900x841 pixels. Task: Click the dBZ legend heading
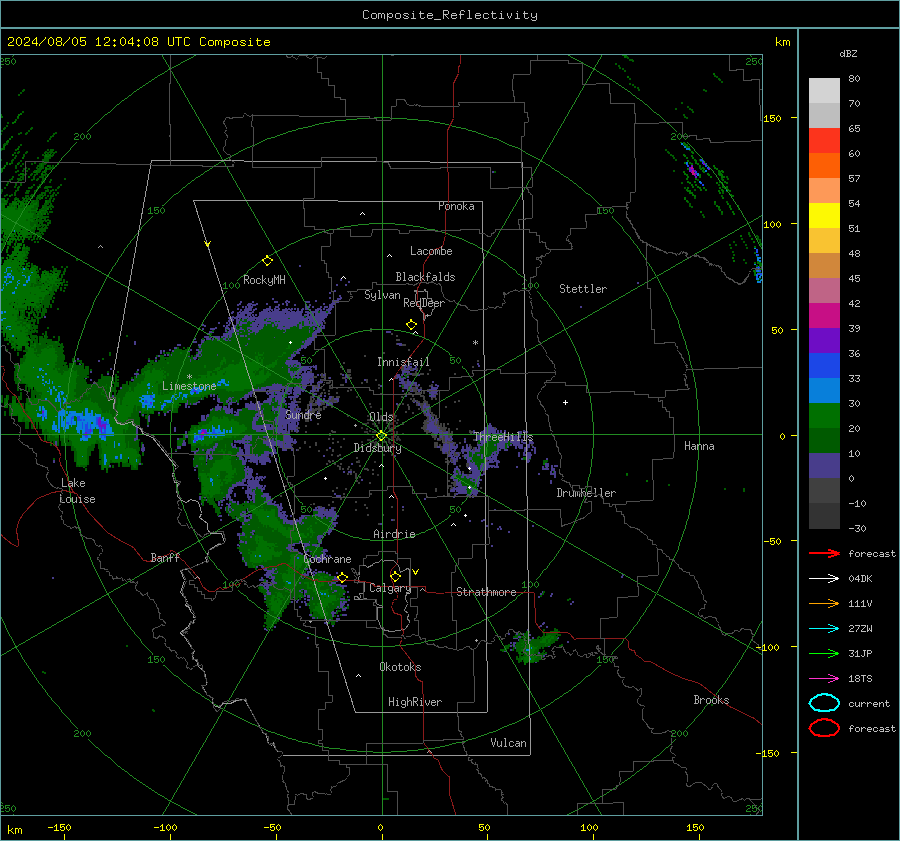pyautogui.click(x=848, y=53)
